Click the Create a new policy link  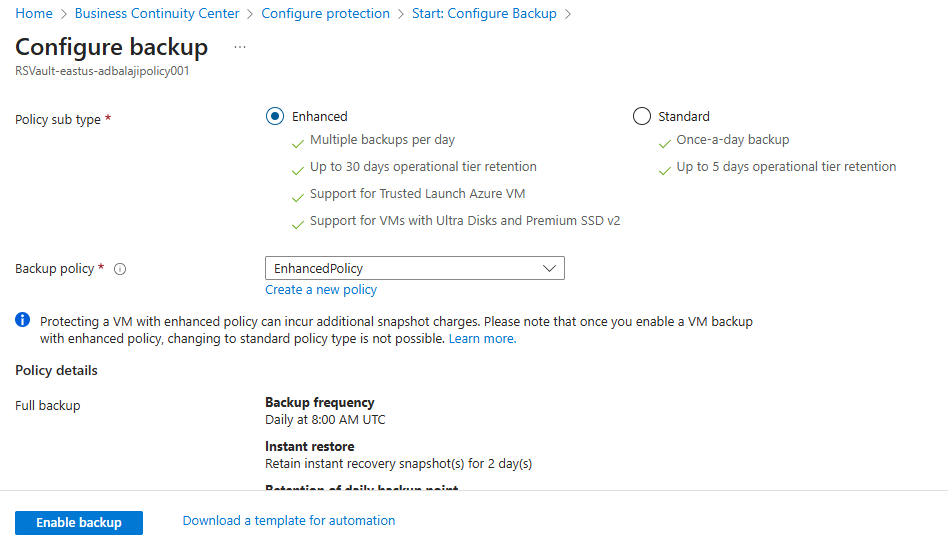click(321, 290)
